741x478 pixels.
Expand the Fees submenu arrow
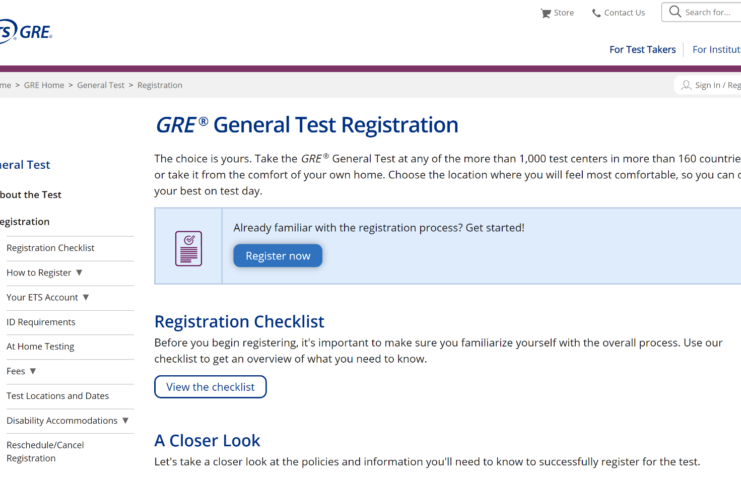pos(33,371)
